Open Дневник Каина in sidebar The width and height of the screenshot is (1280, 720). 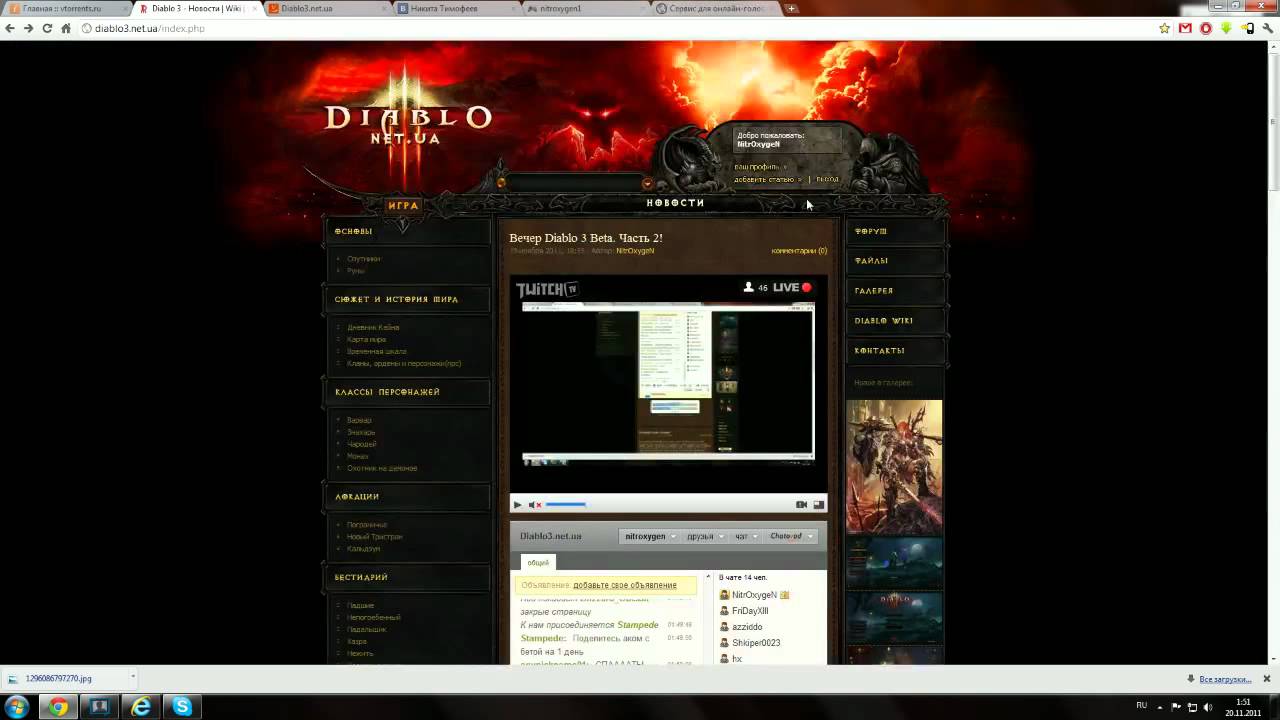(373, 327)
